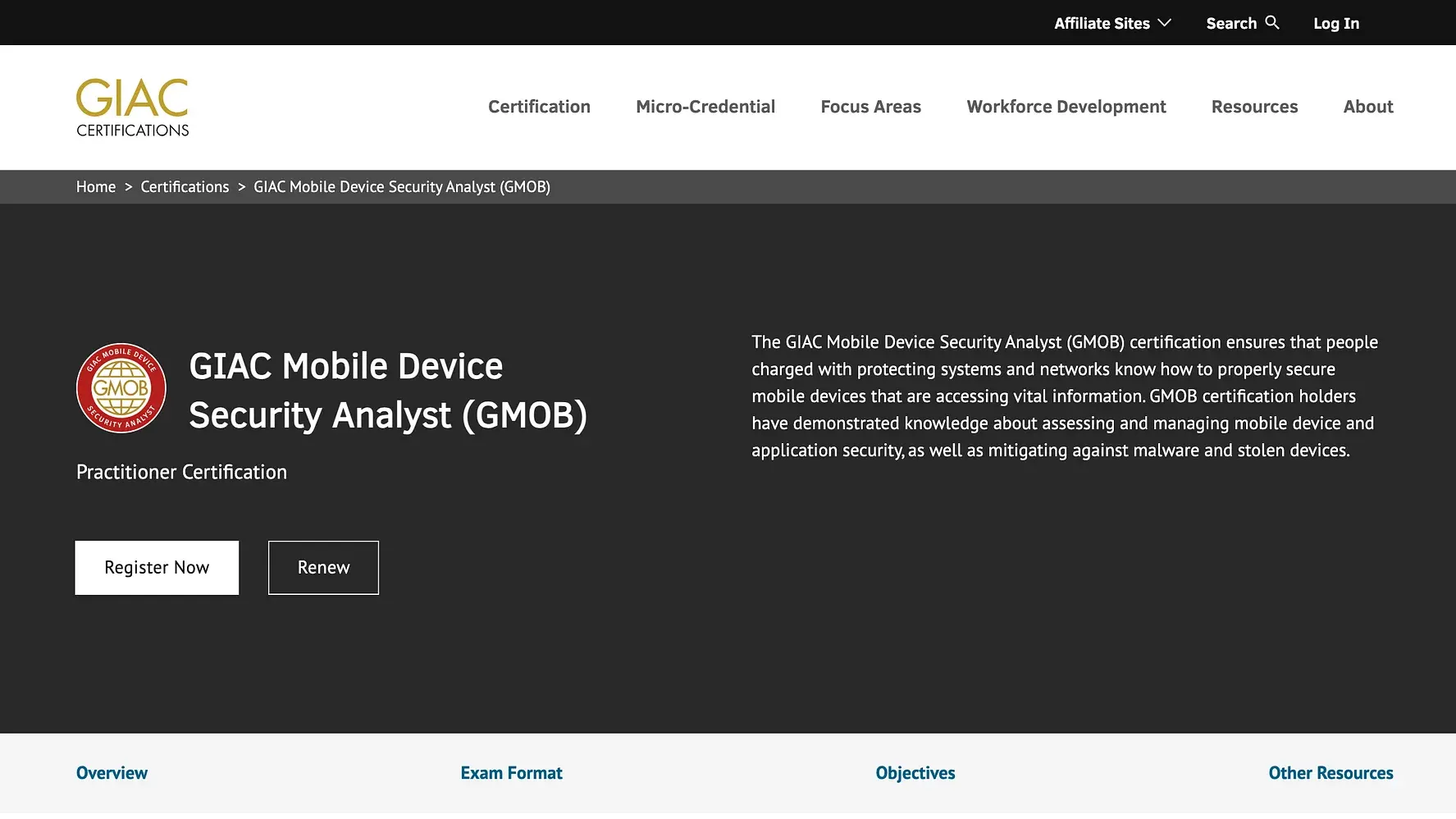This screenshot has height=819, width=1456.
Task: Expand the Affiliate Sites dropdown
Action: pos(1112,23)
